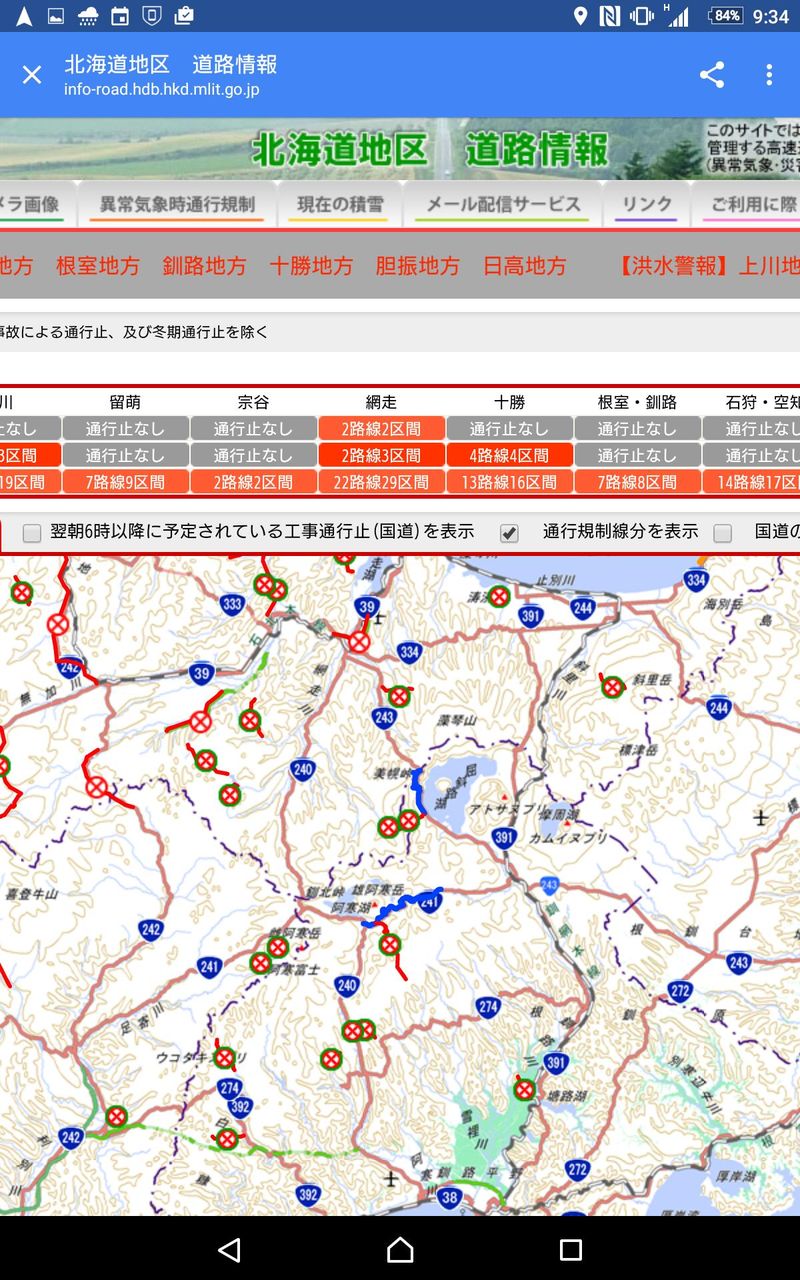Uncheck 通行規制線分を表示 checkbox
The image size is (800, 1280).
click(x=509, y=533)
